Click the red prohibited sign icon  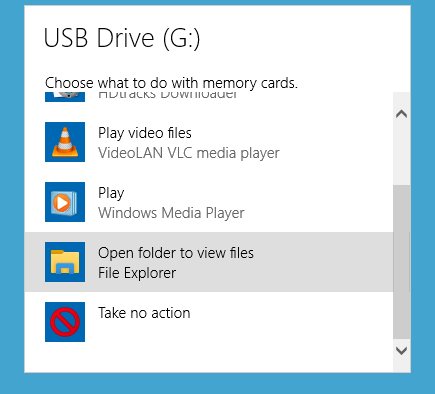coord(65,322)
